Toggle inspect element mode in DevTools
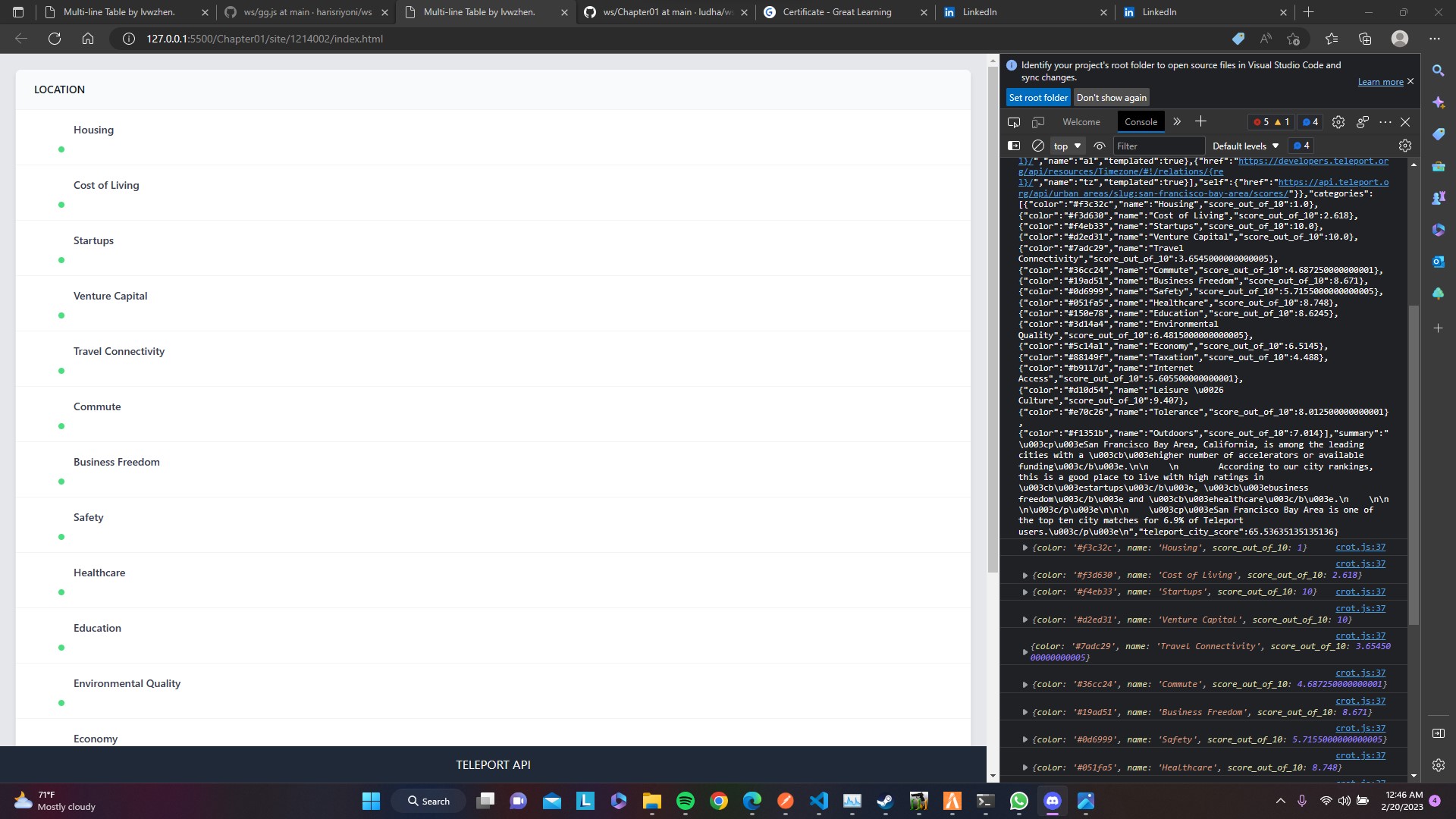1456x819 pixels. click(x=1014, y=121)
